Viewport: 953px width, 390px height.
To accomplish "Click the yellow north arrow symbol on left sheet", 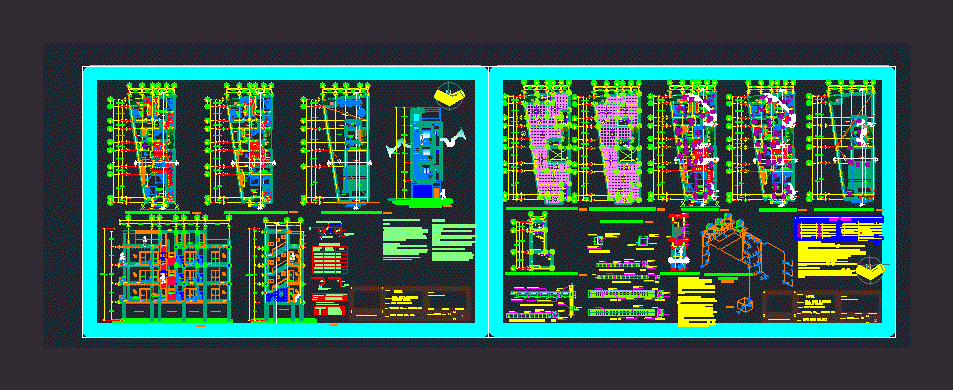I will click(x=449, y=95).
